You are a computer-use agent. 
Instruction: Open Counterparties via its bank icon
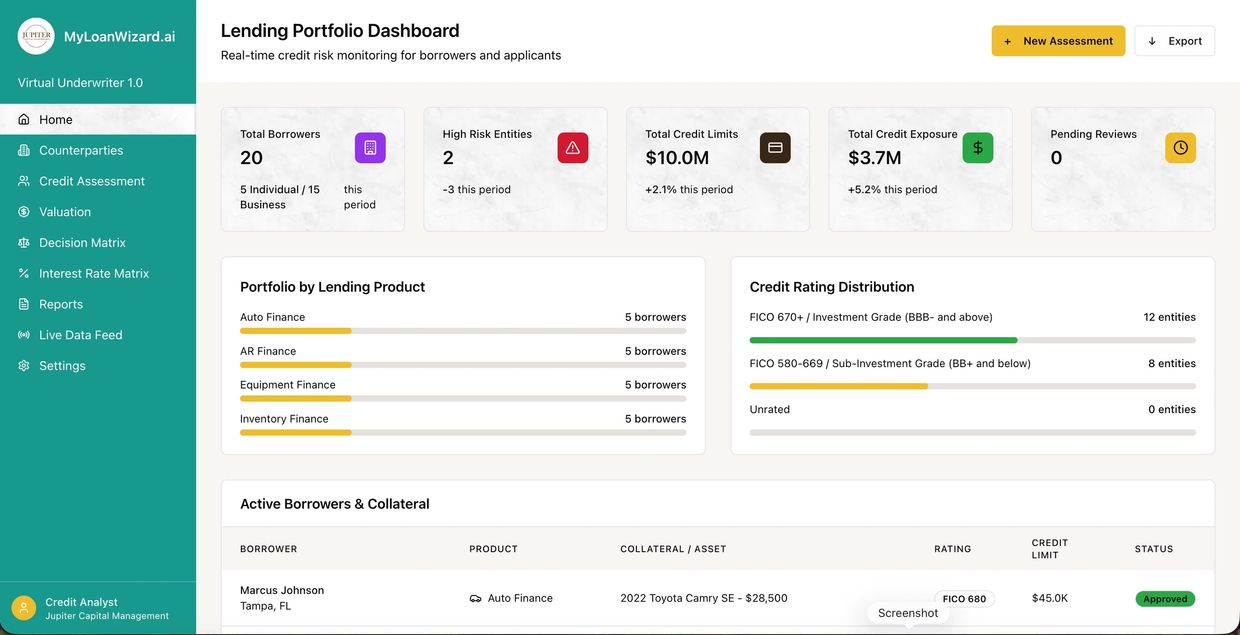tap(23, 150)
